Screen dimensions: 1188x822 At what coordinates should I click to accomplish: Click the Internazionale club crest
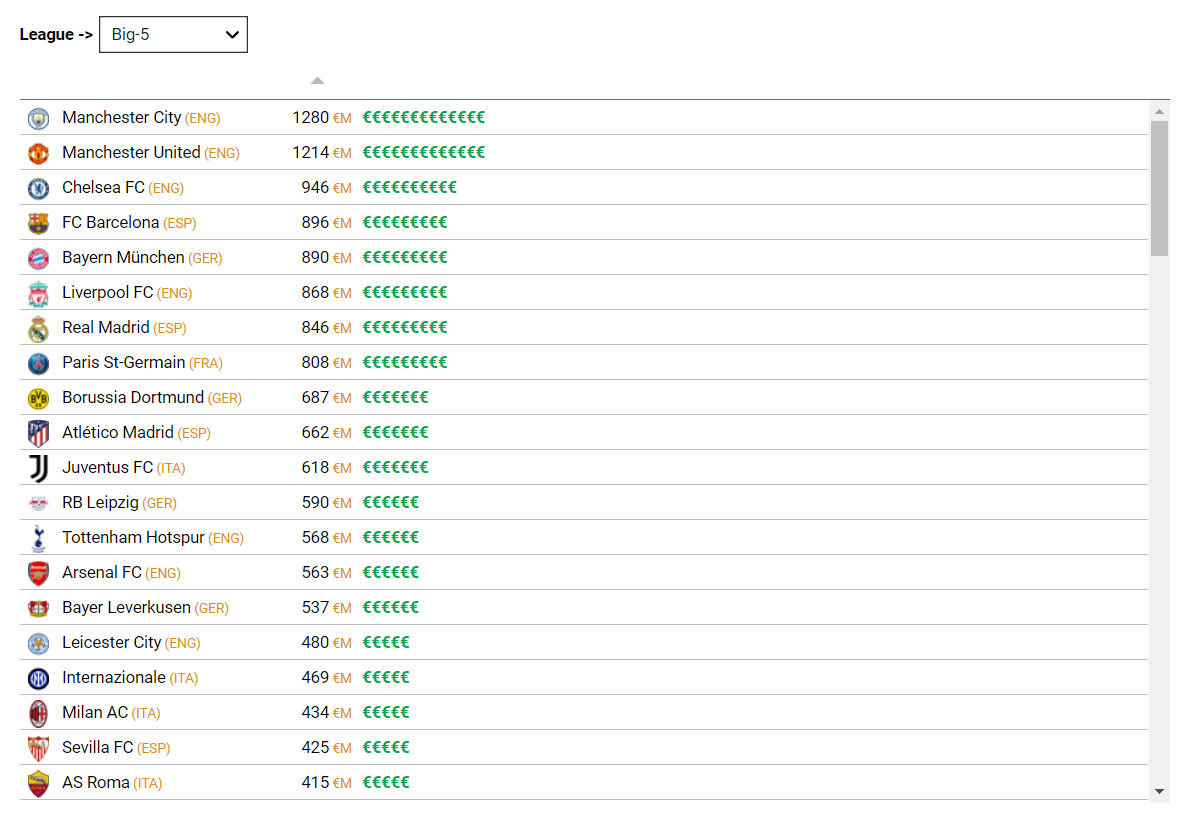[x=39, y=678]
